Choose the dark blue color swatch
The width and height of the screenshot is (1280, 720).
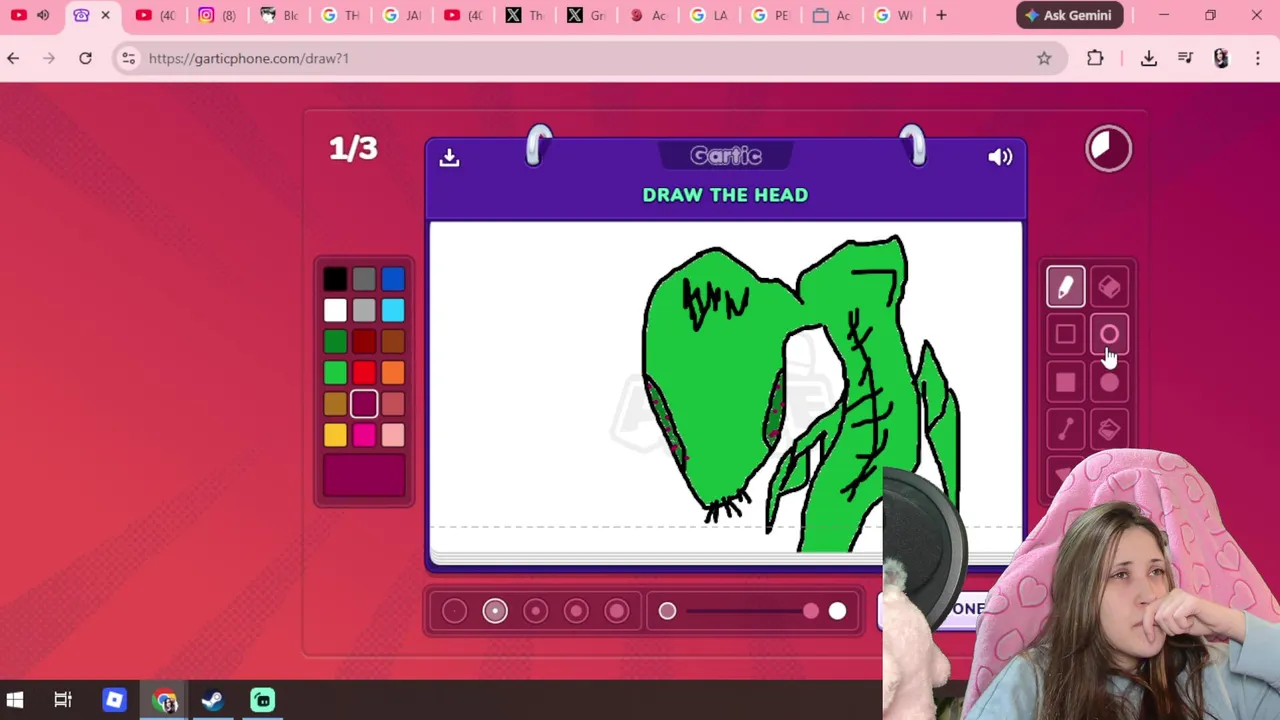[393, 279]
